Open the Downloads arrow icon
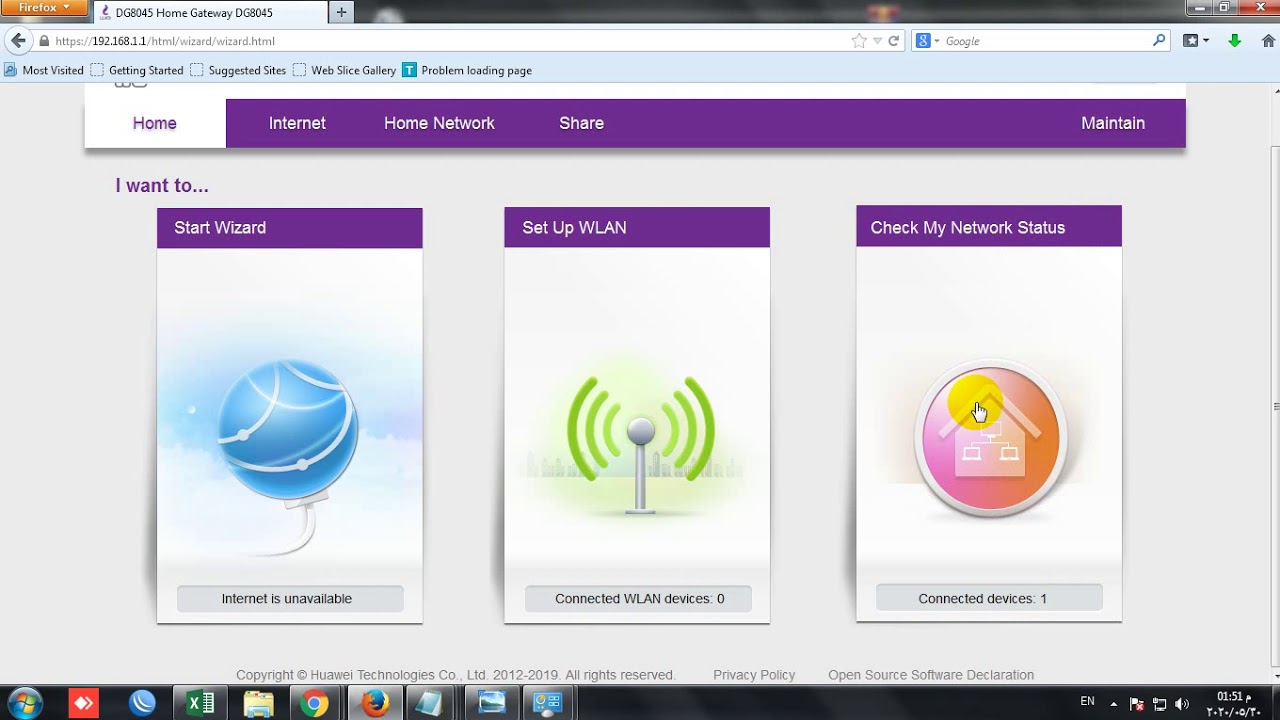Screen dimensions: 1280x720 1235,41
